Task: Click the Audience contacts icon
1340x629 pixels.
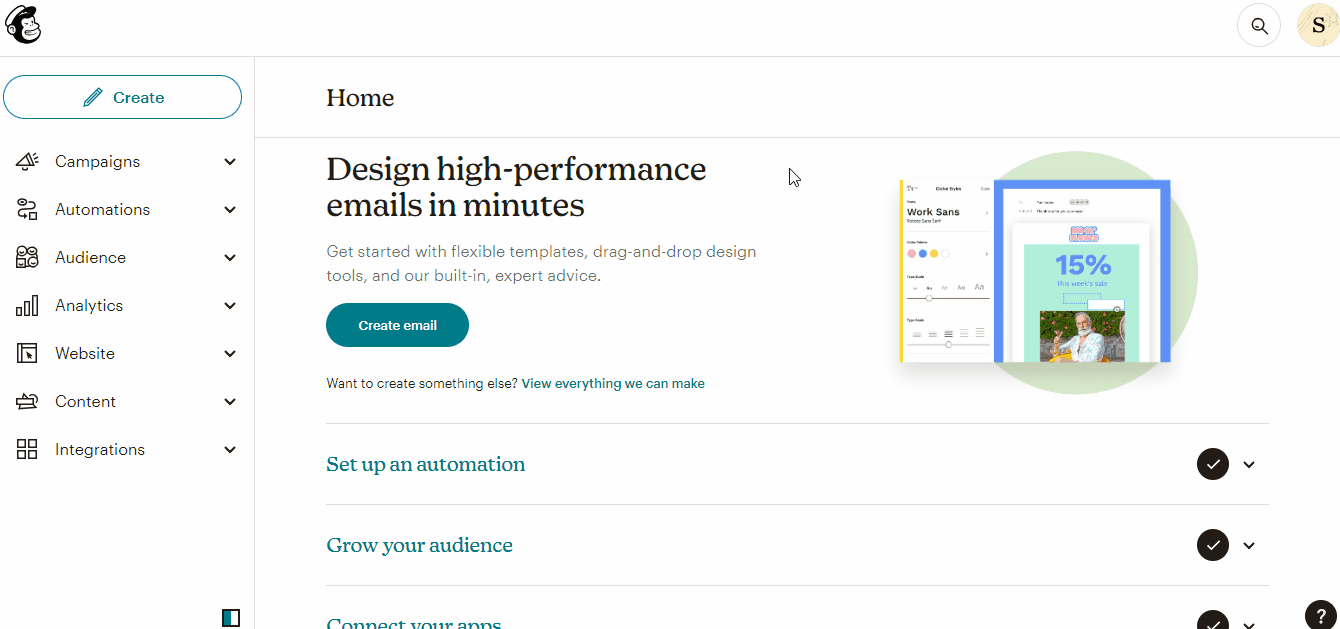Action: click(27, 257)
